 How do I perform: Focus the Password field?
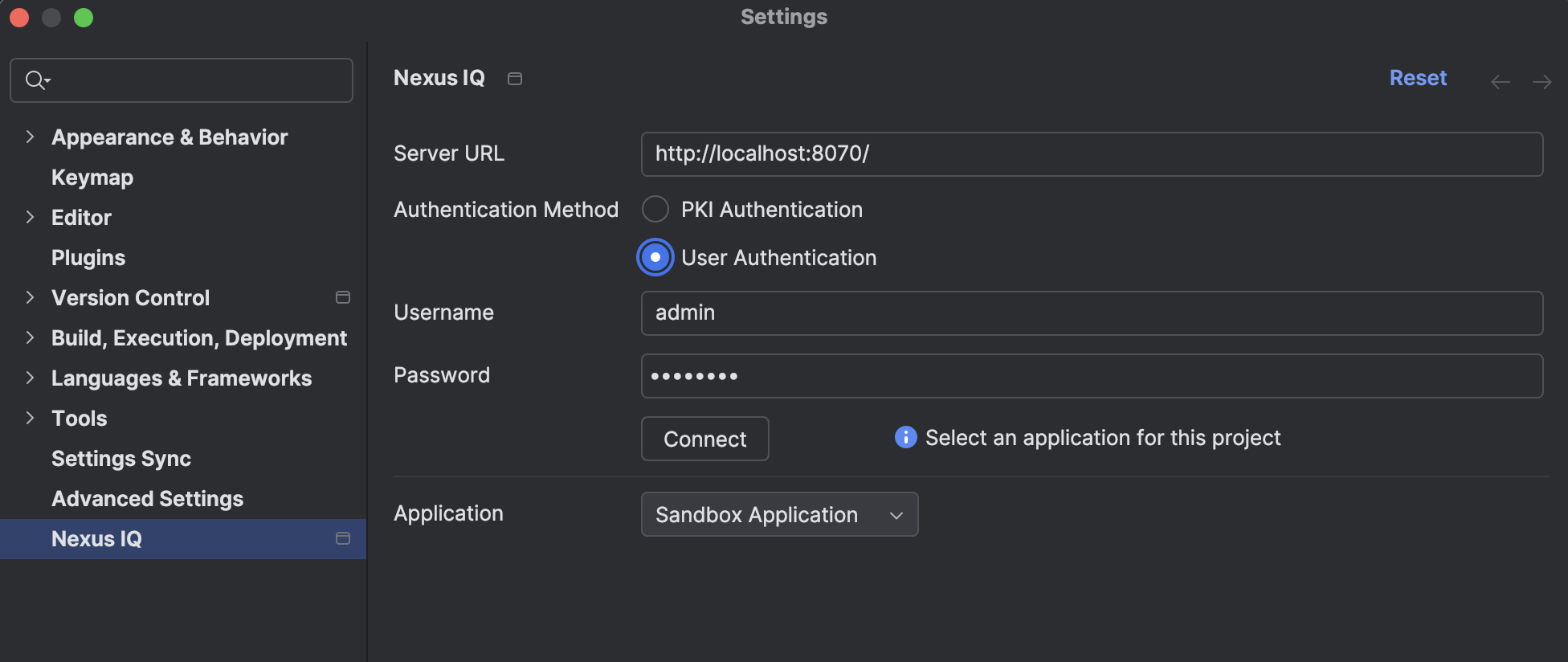pos(1092,376)
